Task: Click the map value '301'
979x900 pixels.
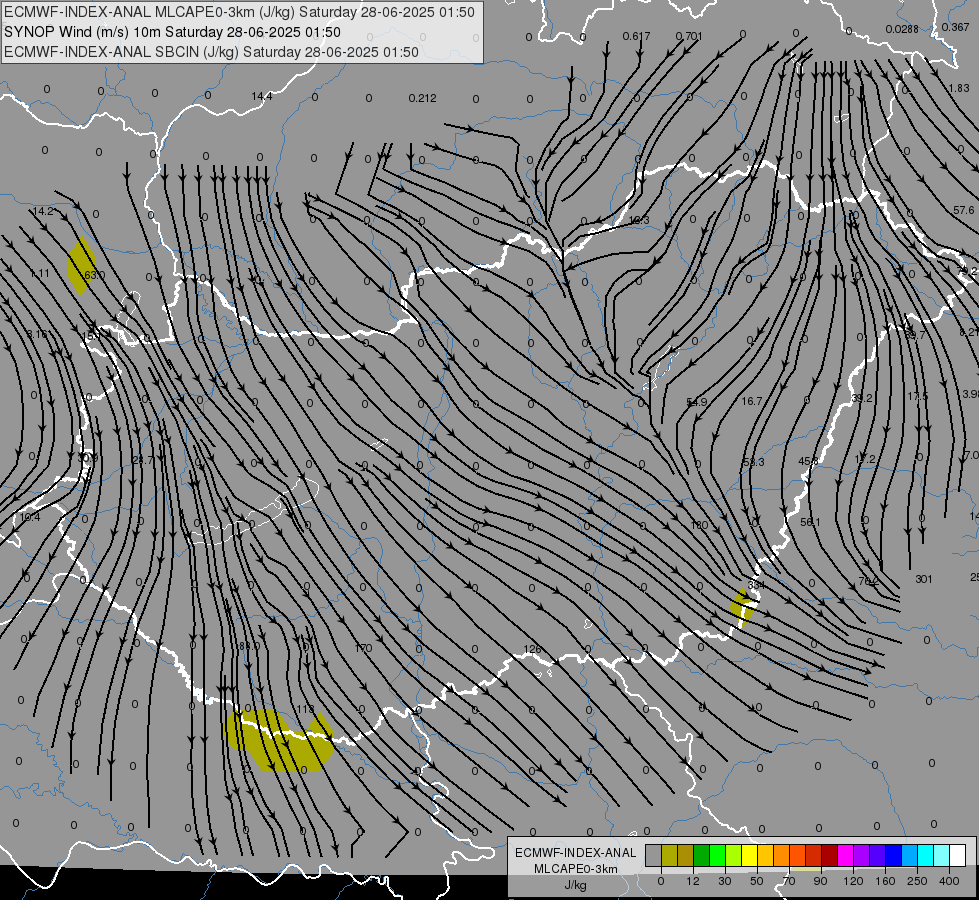Action: click(923, 579)
